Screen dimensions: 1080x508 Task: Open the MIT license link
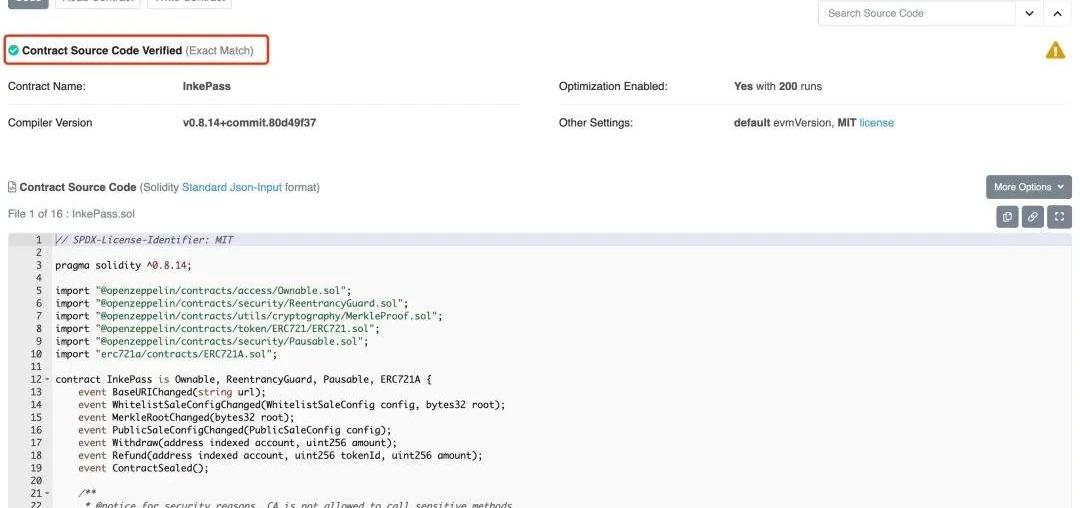coord(876,123)
